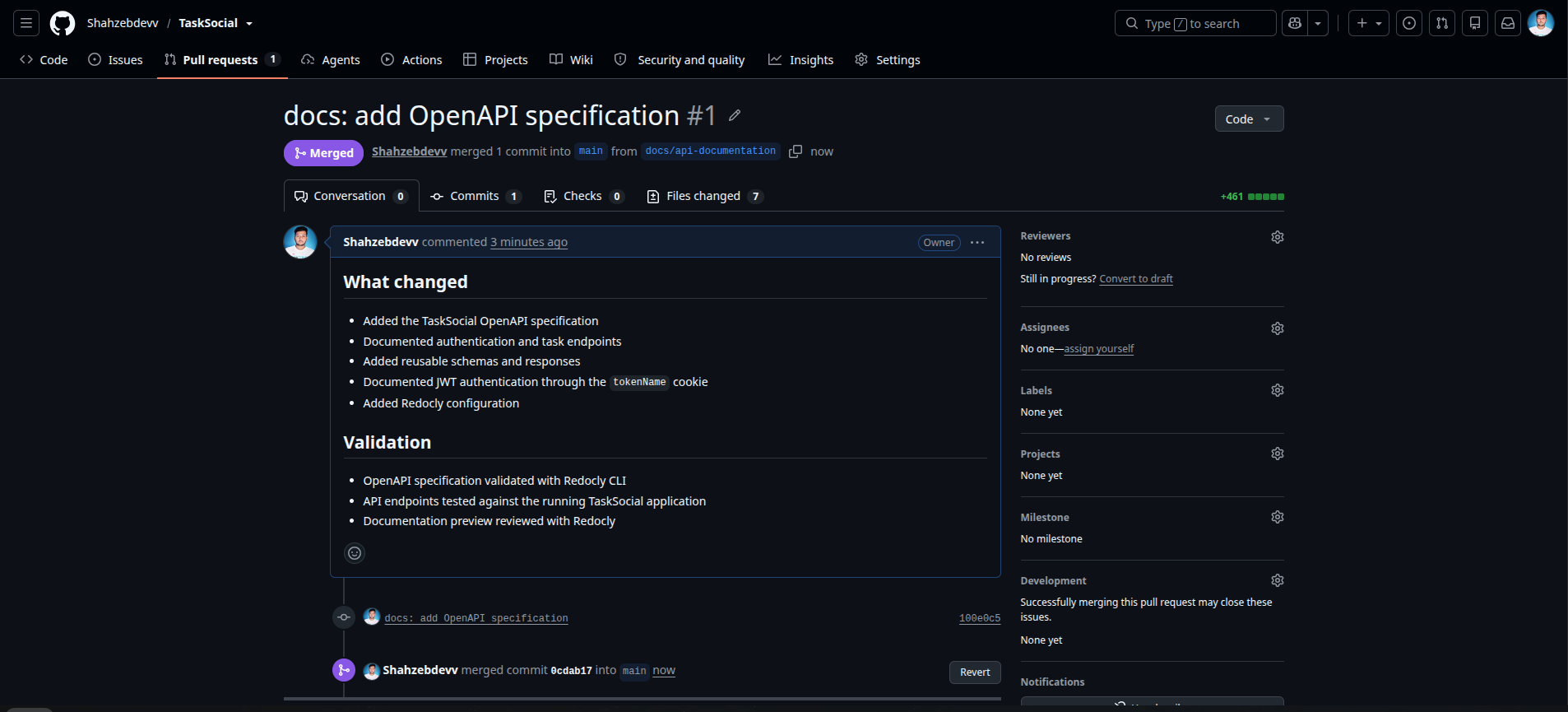The image size is (1568, 712).
Task: Open the Labels gear settings
Action: pyautogui.click(x=1277, y=390)
